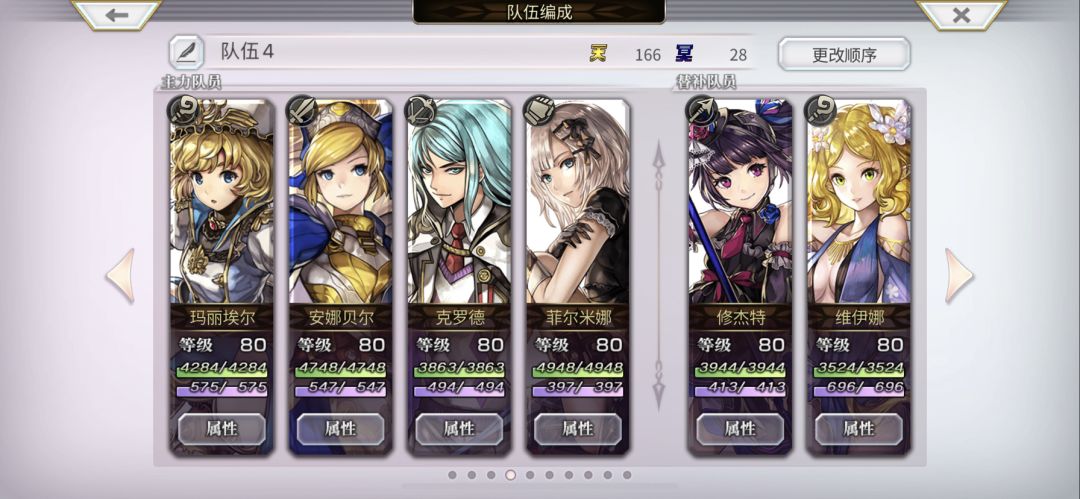Click the 更改顺序 button
This screenshot has height=499, width=1080.
coord(844,54)
